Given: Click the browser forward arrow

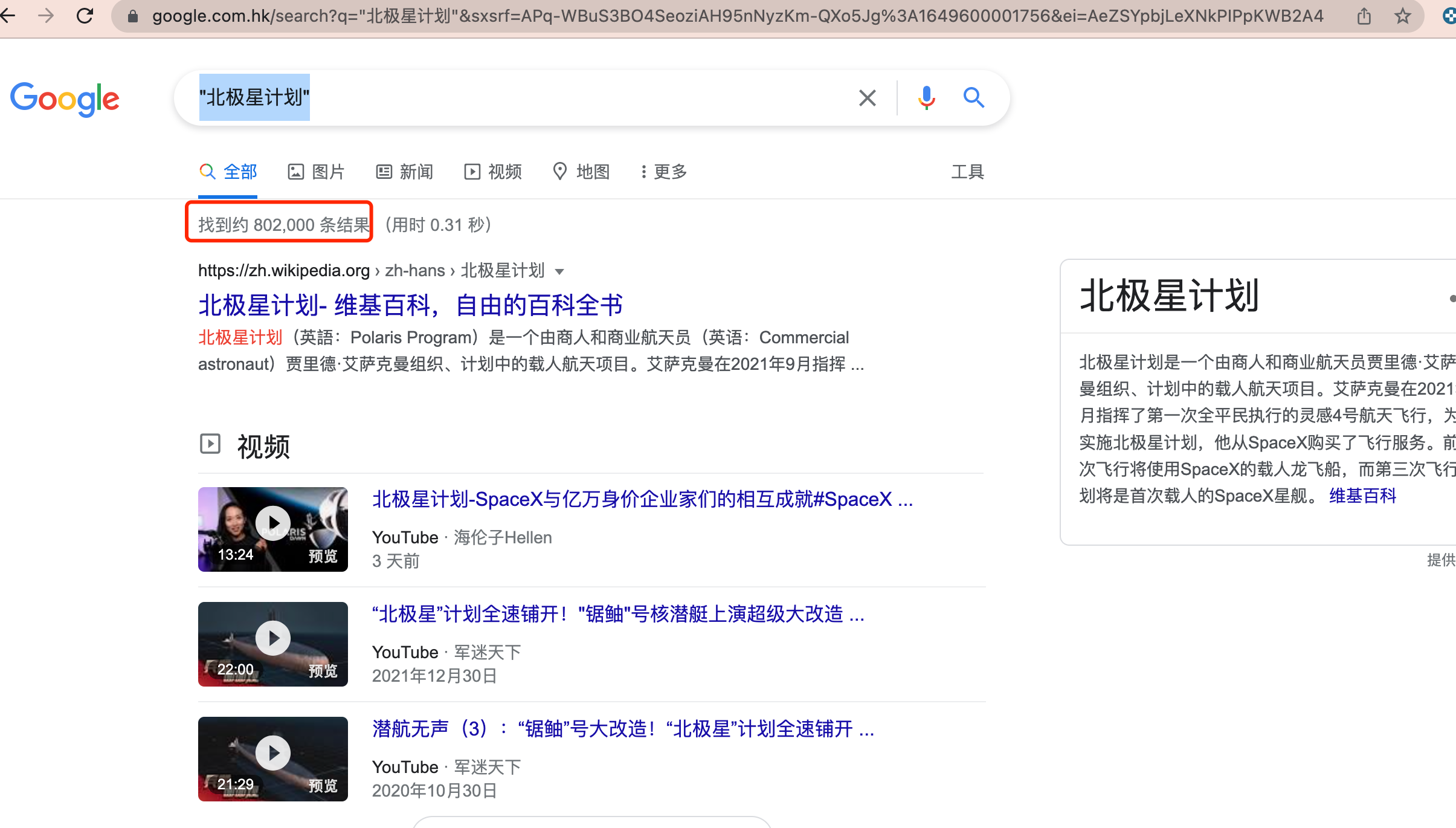Looking at the screenshot, I should (x=46, y=16).
